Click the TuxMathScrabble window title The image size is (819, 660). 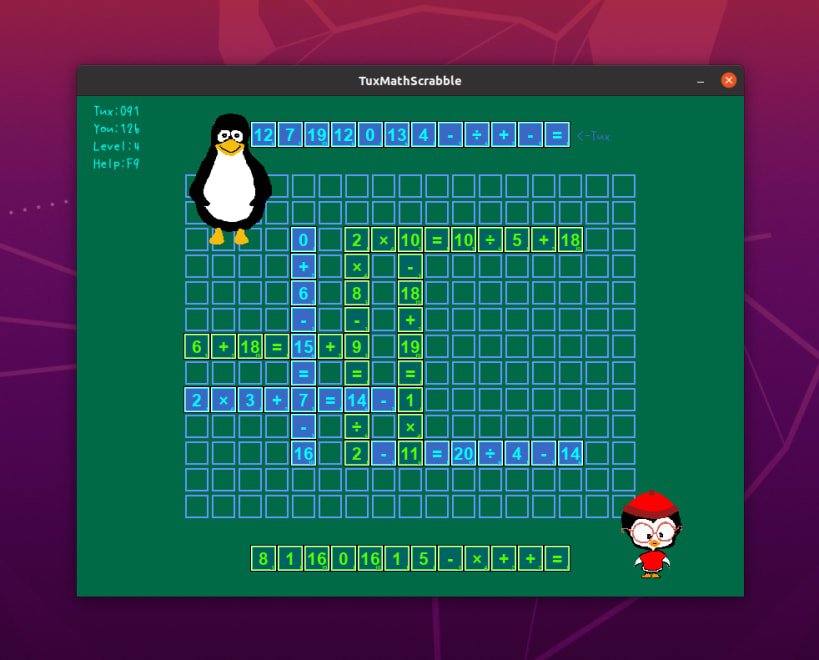tap(410, 81)
